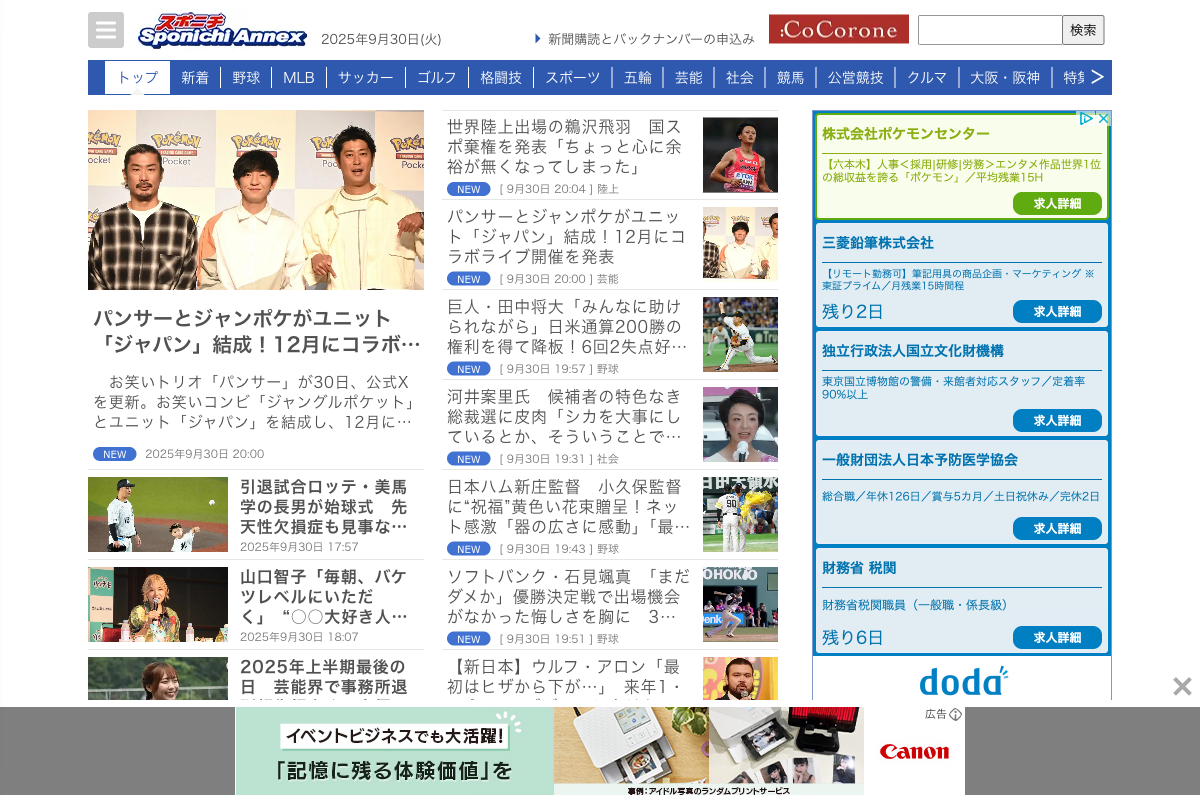Switch to the MLB tab
This screenshot has width=1200, height=800.
point(298,78)
